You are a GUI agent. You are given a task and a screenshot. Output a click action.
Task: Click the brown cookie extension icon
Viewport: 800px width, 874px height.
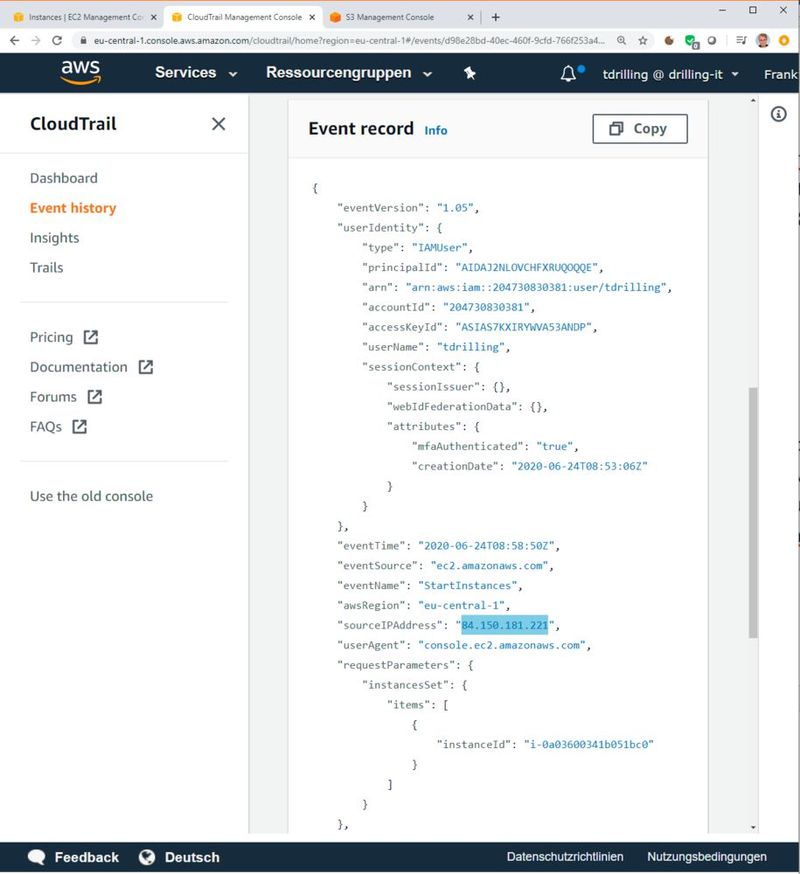click(x=669, y=40)
